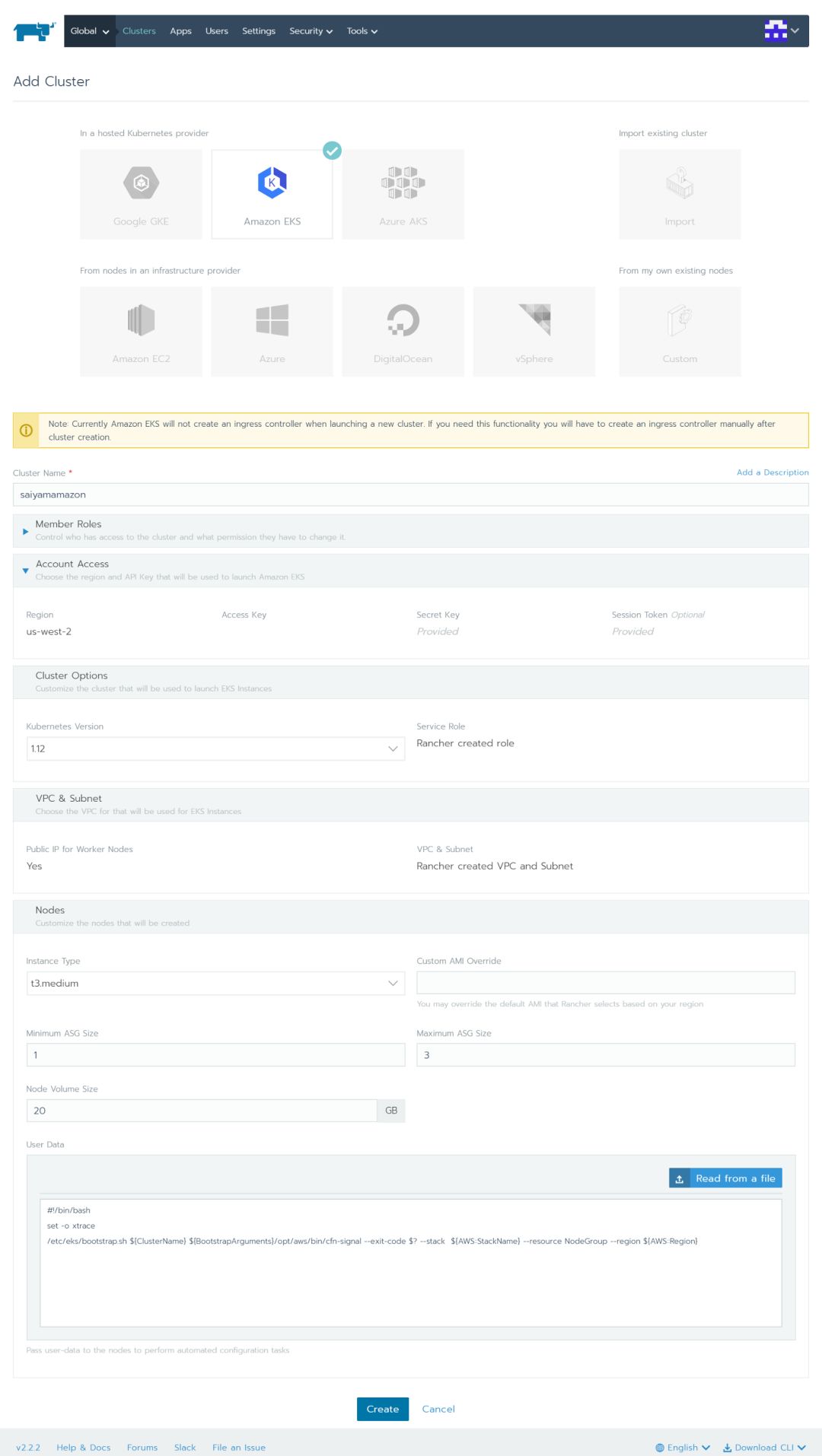
Task: Click the 'Provided' value under Session Token
Action: (633, 631)
